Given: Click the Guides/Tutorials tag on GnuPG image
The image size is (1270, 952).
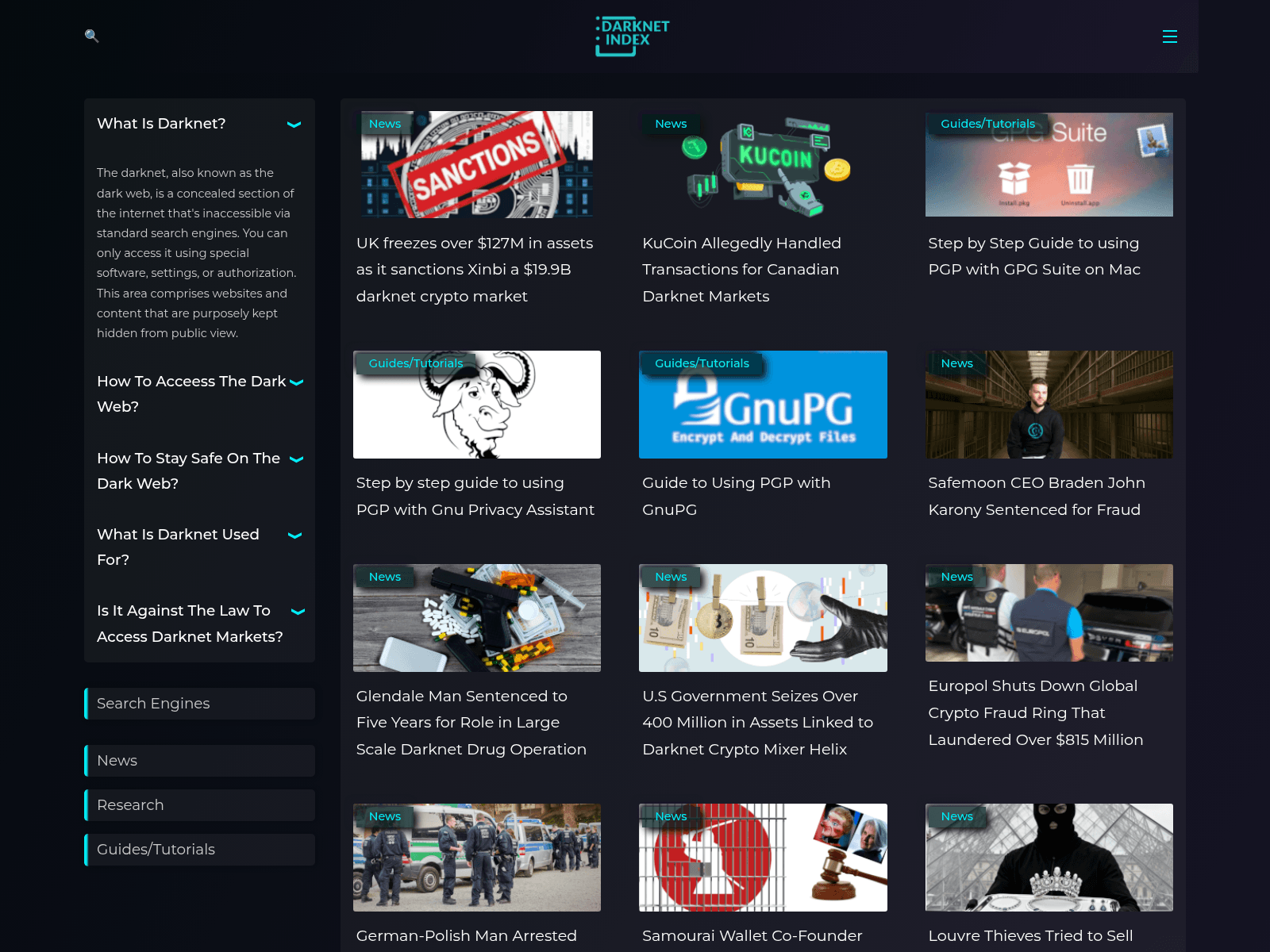Looking at the screenshot, I should 702,363.
